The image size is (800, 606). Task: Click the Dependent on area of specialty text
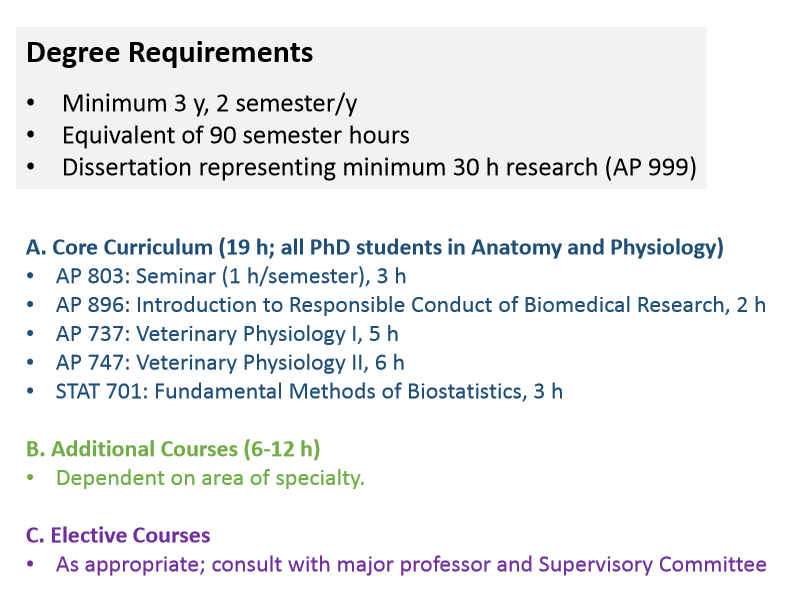pos(210,478)
